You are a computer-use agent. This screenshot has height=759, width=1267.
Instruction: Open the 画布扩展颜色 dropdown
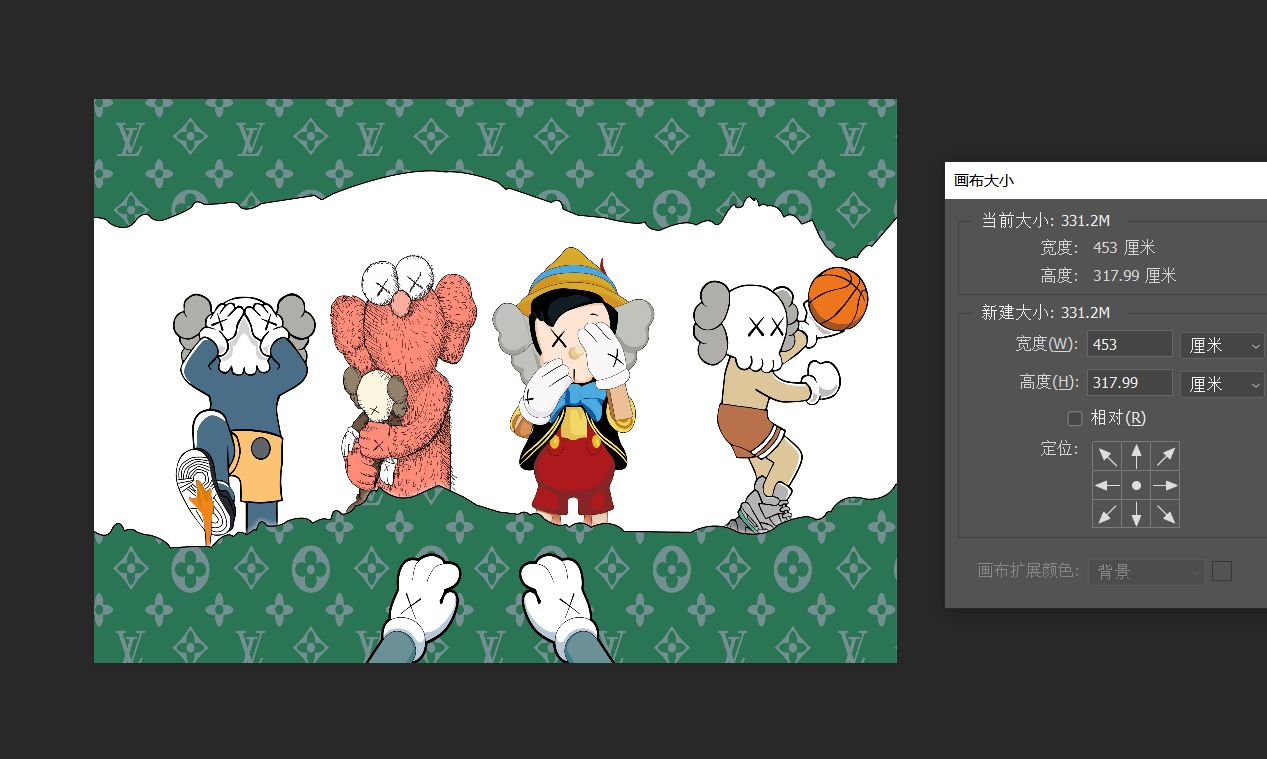click(x=1146, y=572)
